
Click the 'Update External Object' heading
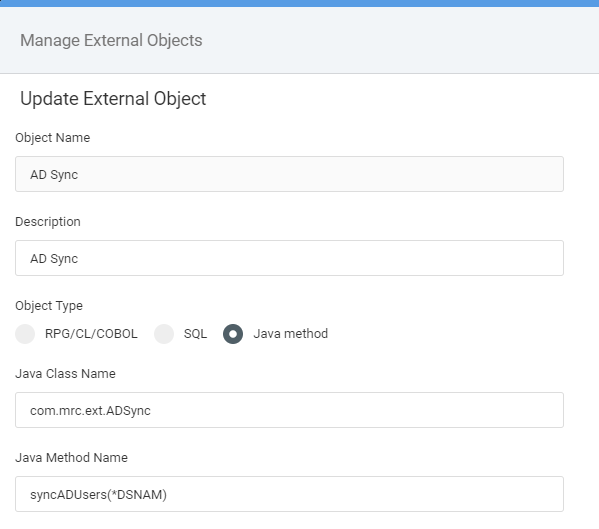tap(113, 99)
